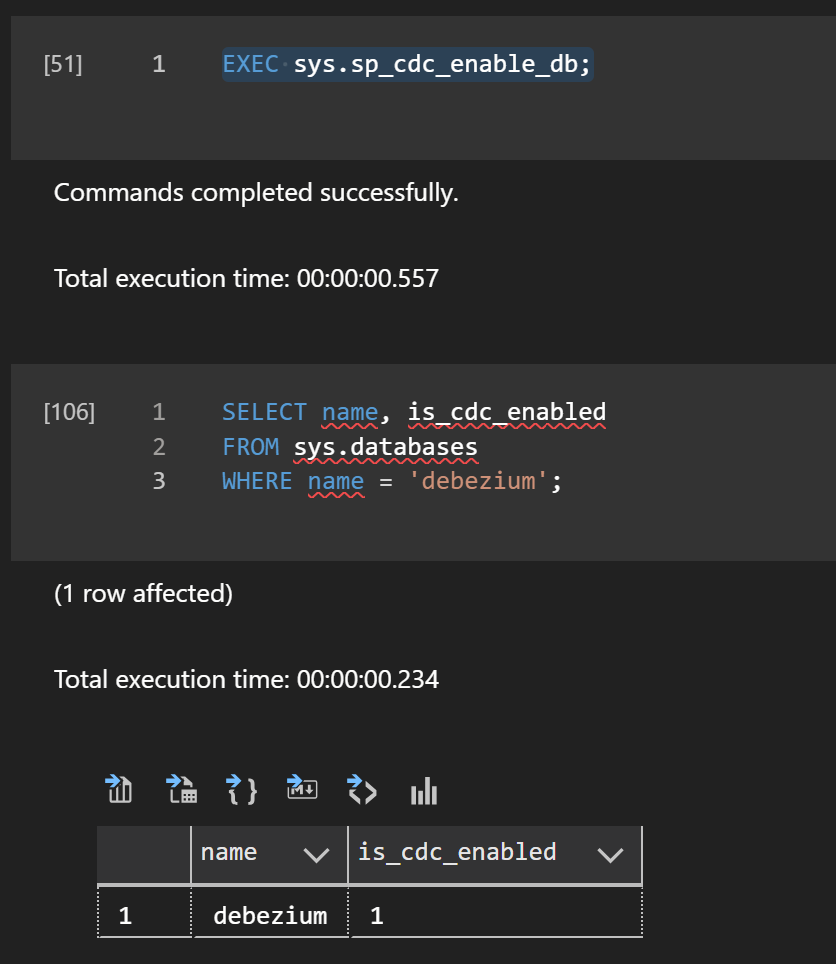Expand the is_cdc_enabled column filter chevron
Image resolution: width=836 pixels, height=964 pixels.
pos(610,855)
